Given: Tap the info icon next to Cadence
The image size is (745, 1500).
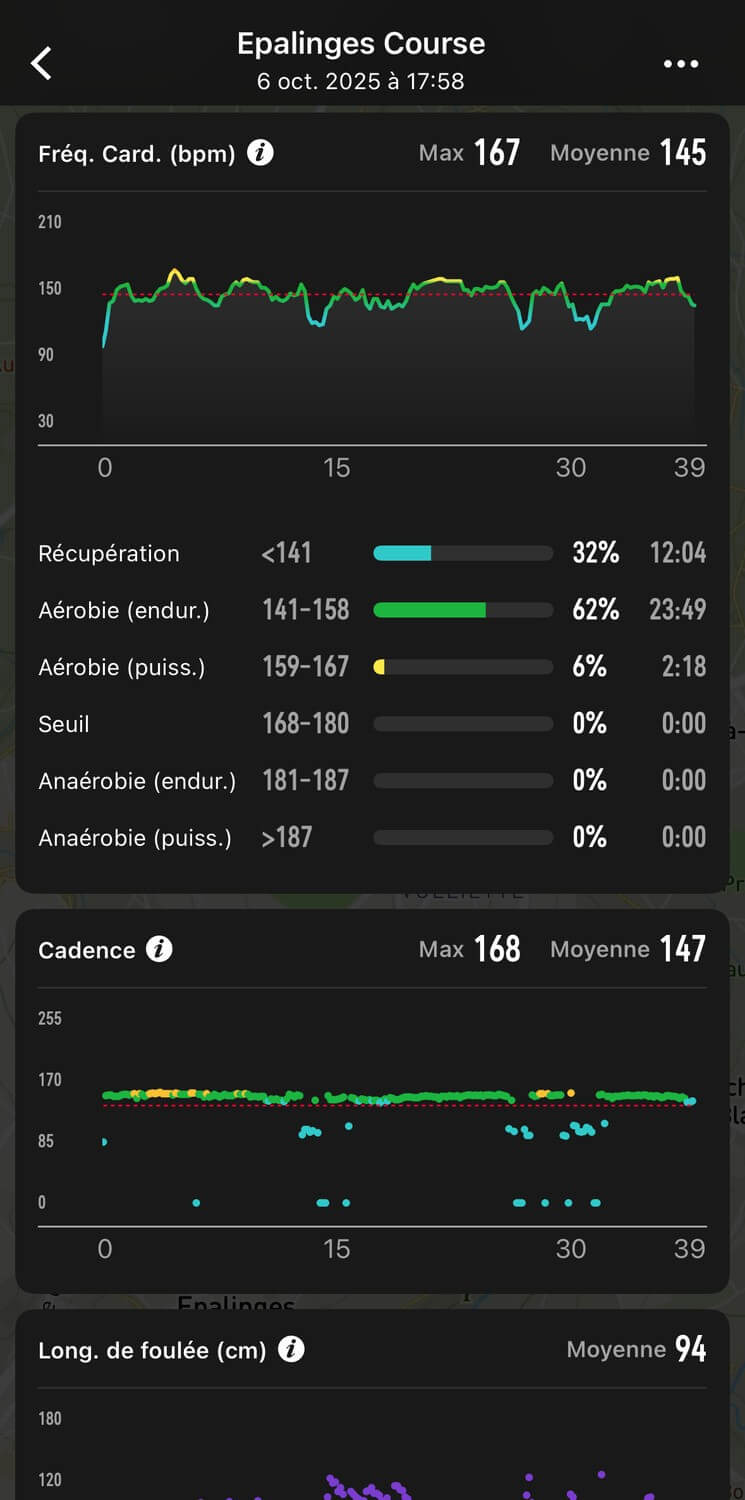Looking at the screenshot, I should click(159, 949).
